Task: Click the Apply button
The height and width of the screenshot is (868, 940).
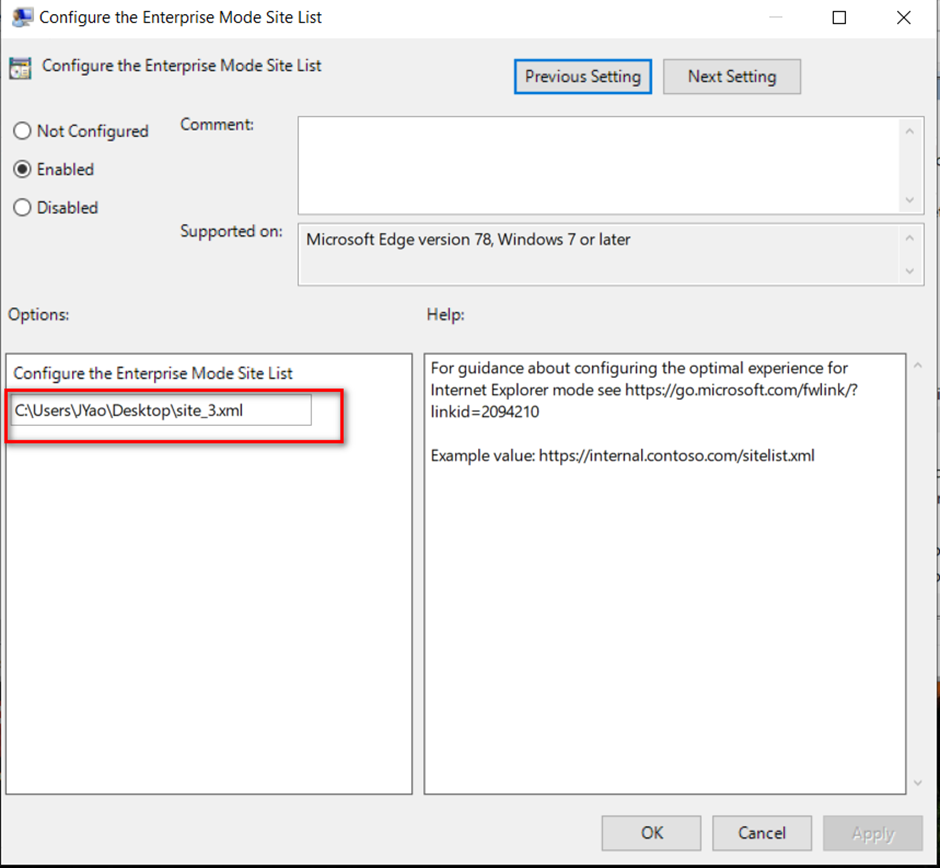Action: 872,833
